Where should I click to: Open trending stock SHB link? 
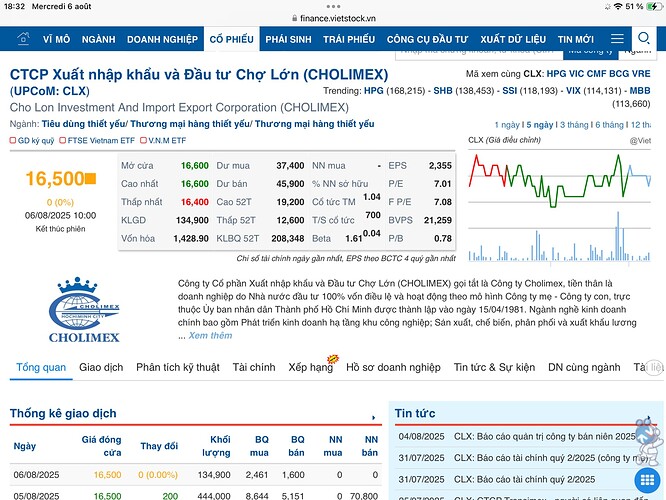[x=443, y=91]
